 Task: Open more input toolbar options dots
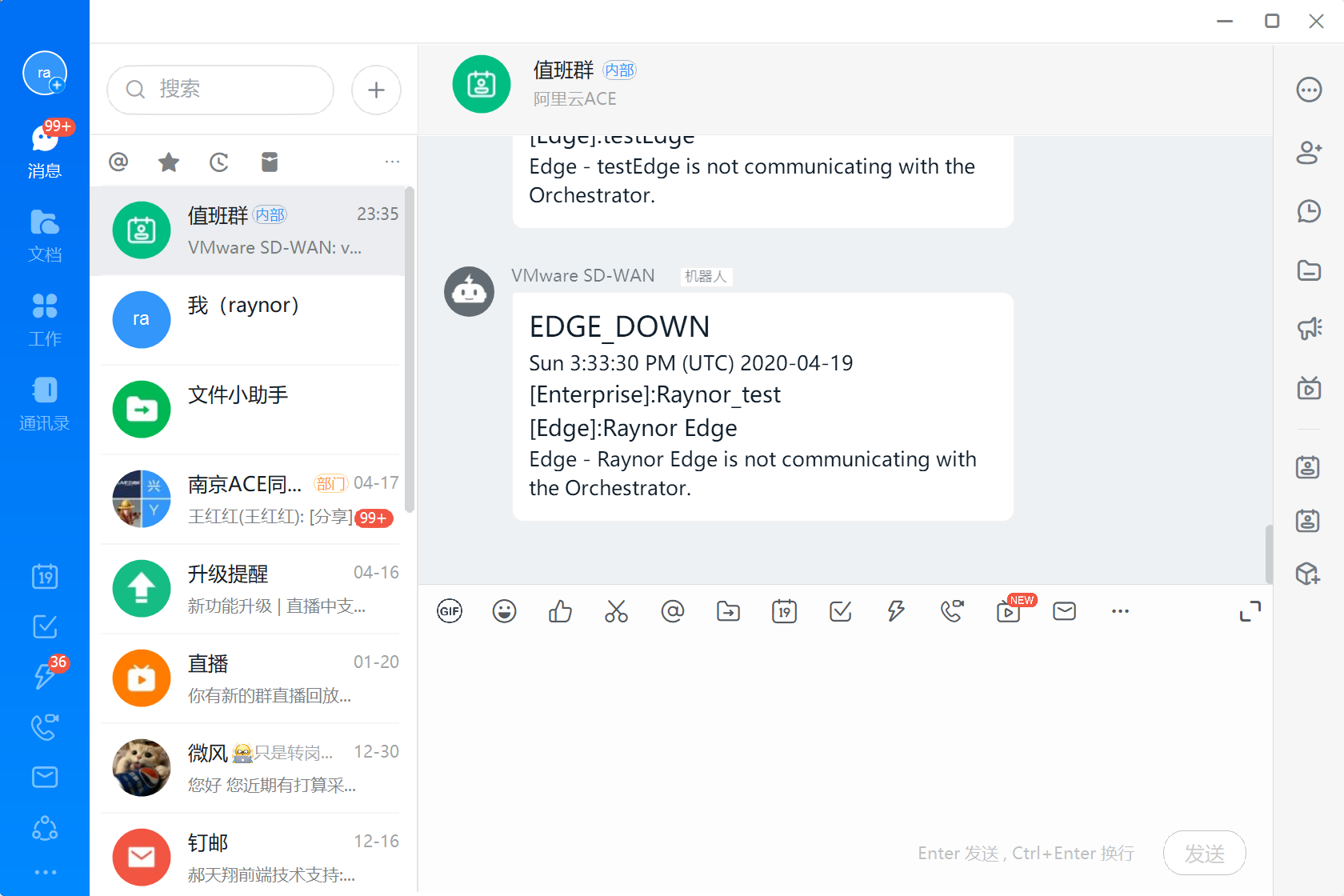point(1120,611)
